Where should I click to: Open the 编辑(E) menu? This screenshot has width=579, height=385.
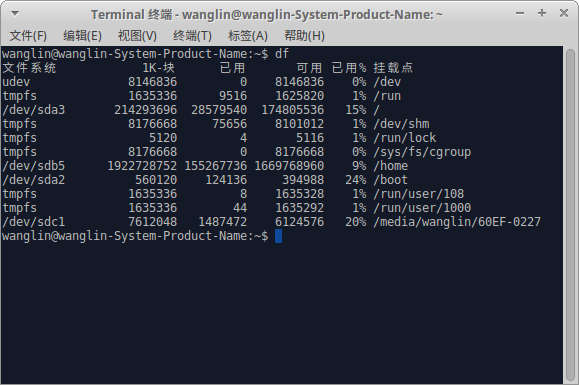82,36
